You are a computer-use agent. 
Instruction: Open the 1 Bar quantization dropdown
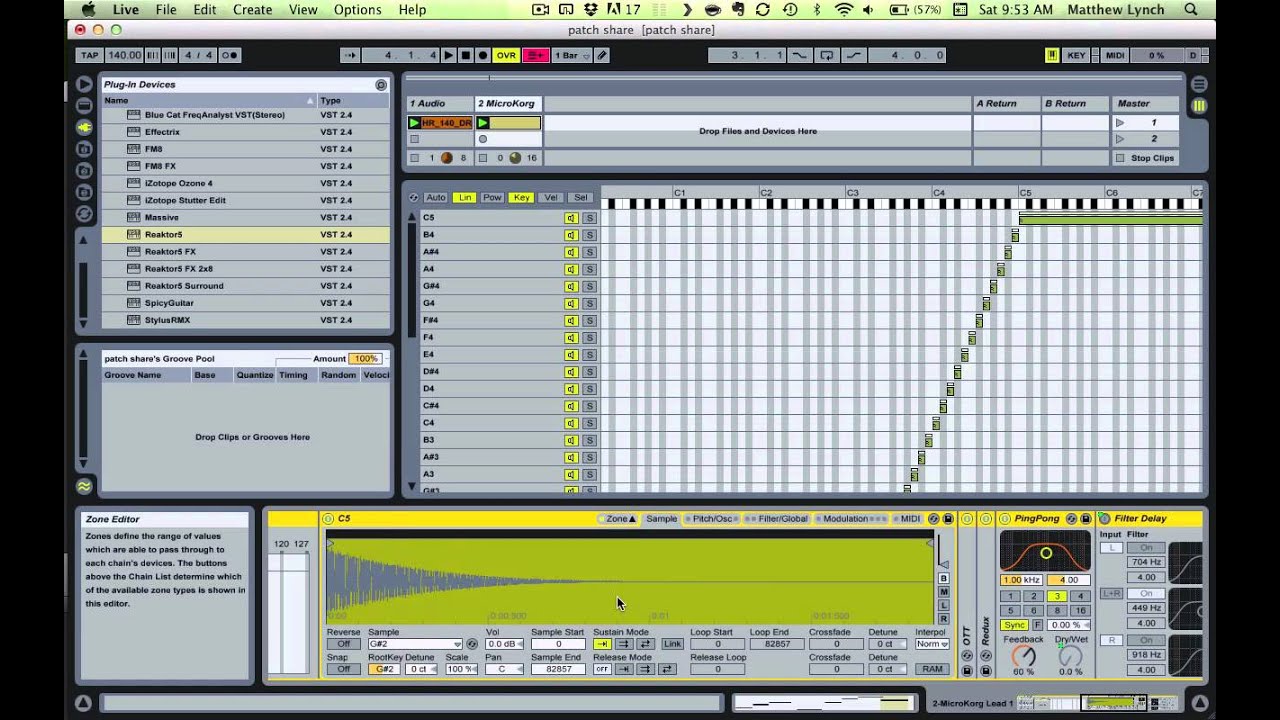pyautogui.click(x=573, y=55)
